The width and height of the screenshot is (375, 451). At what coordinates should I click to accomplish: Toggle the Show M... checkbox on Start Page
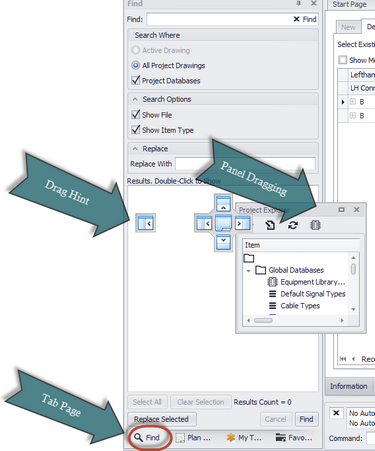tap(343, 60)
